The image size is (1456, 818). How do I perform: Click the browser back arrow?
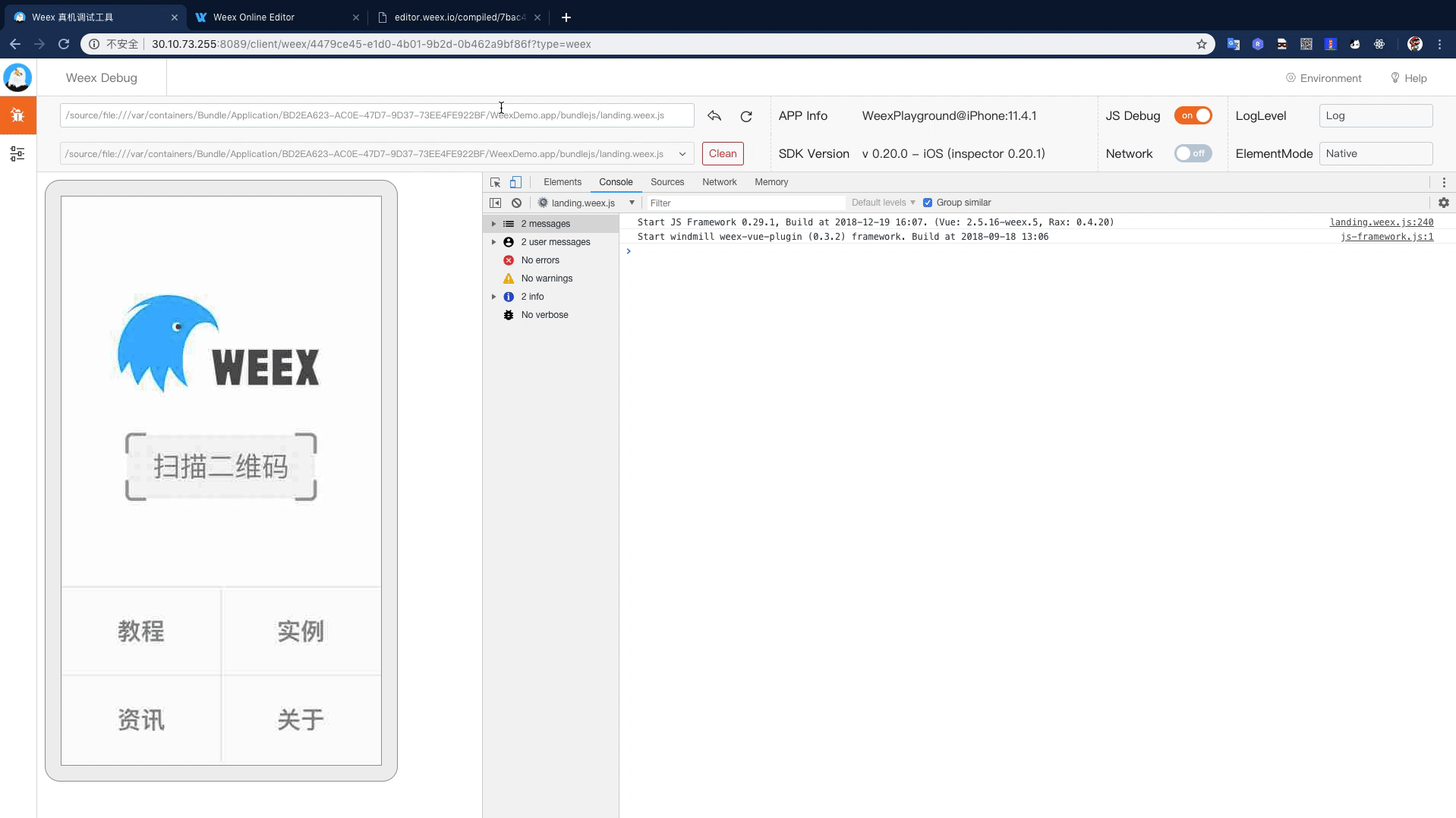pos(15,44)
